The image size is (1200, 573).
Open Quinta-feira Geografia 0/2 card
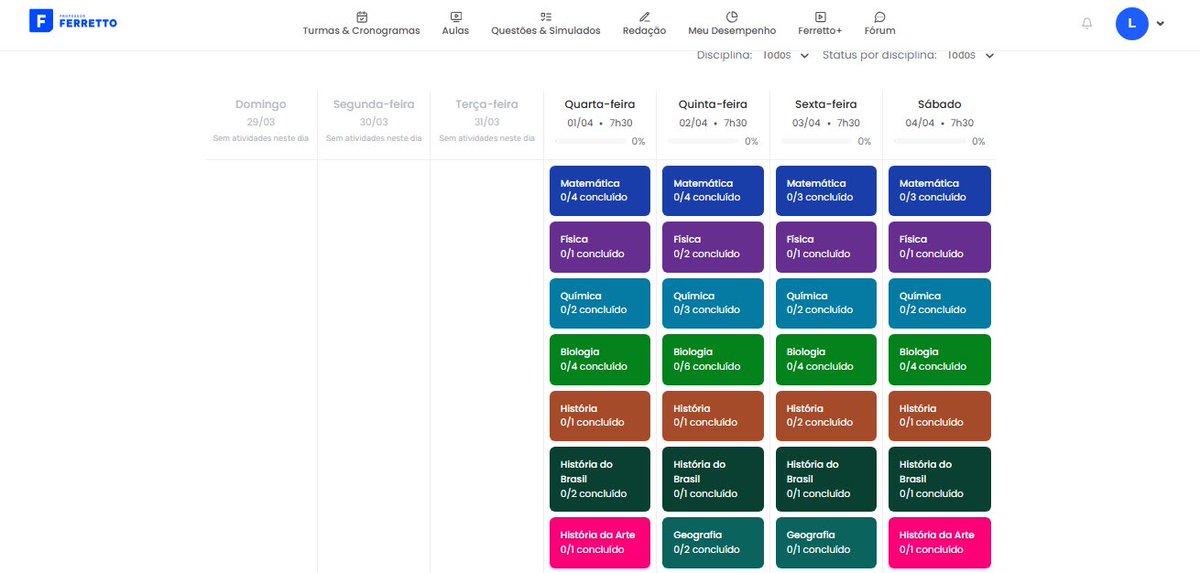pos(713,542)
